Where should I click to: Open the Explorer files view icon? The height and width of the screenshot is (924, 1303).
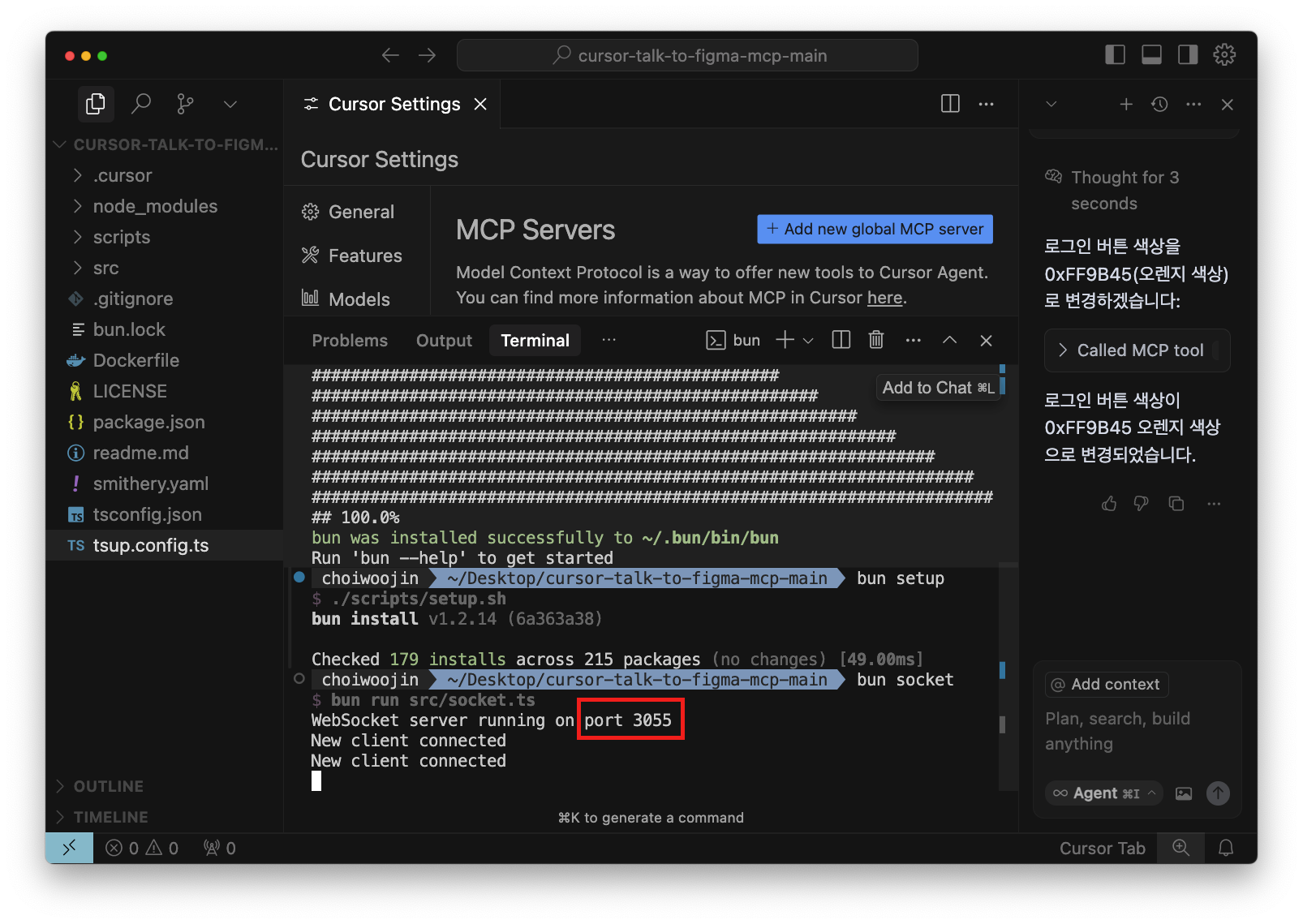click(x=96, y=104)
